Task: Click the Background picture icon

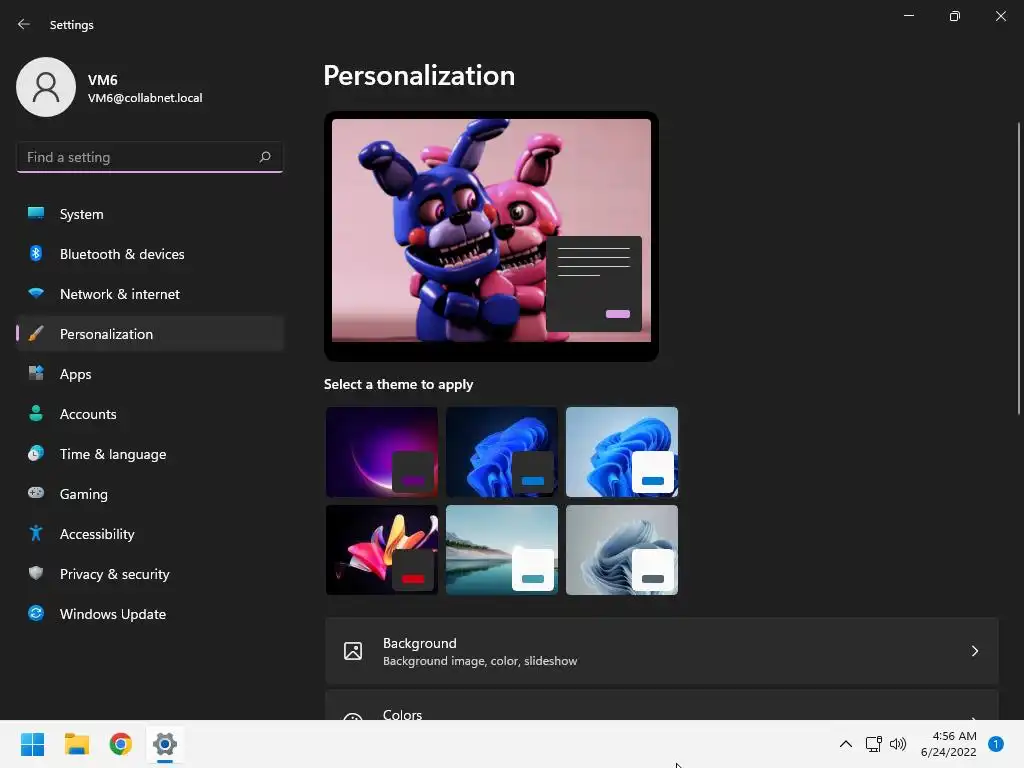Action: 353,651
